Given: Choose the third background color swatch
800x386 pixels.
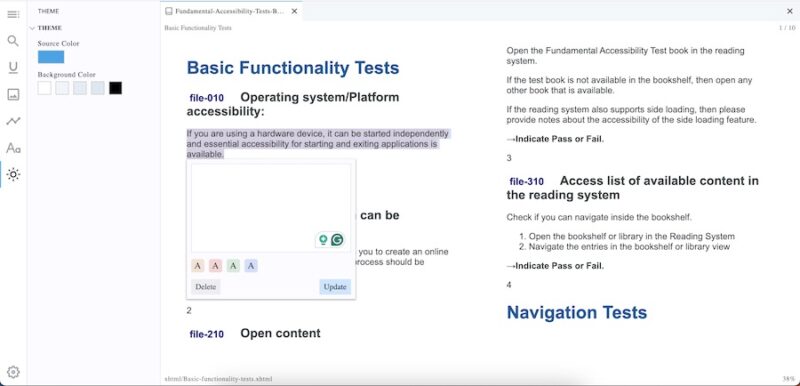Looking at the screenshot, I should [80, 88].
